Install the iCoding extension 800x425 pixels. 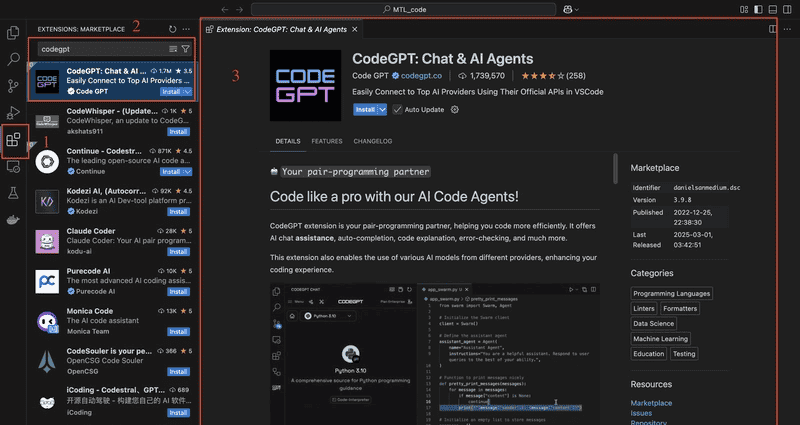[x=179, y=412]
